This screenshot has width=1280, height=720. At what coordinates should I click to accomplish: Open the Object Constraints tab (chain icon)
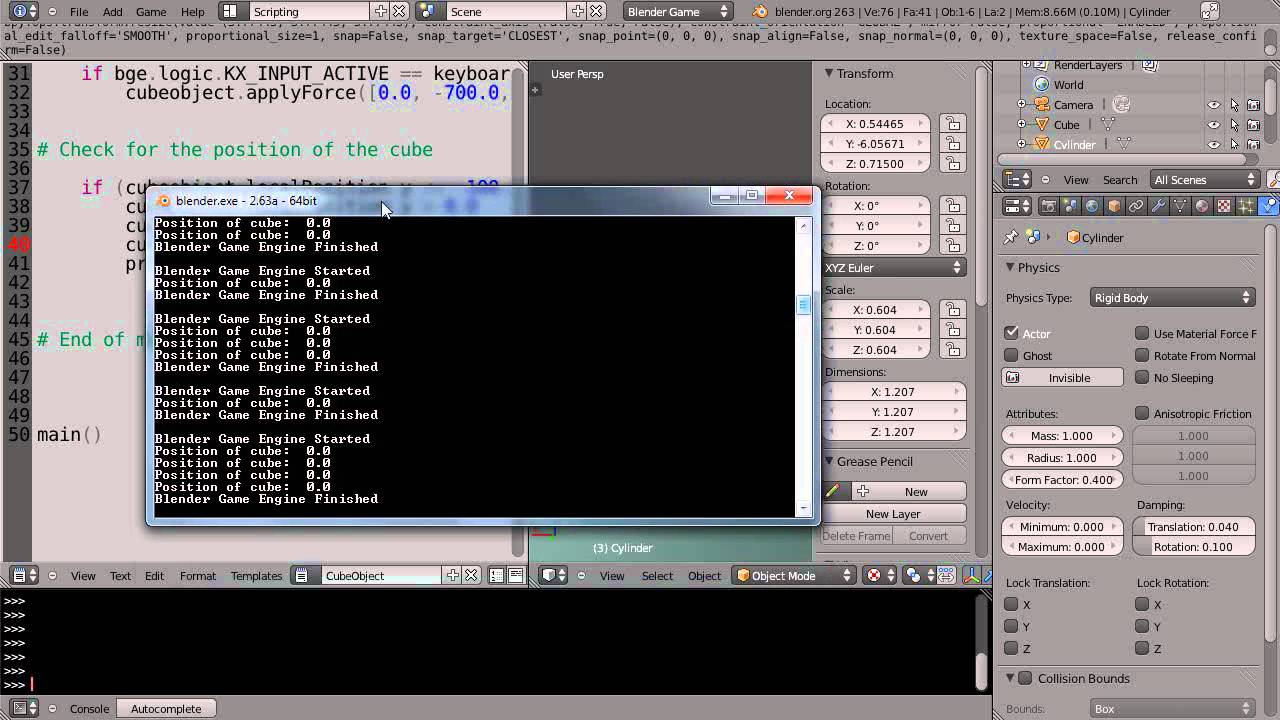[1136, 206]
